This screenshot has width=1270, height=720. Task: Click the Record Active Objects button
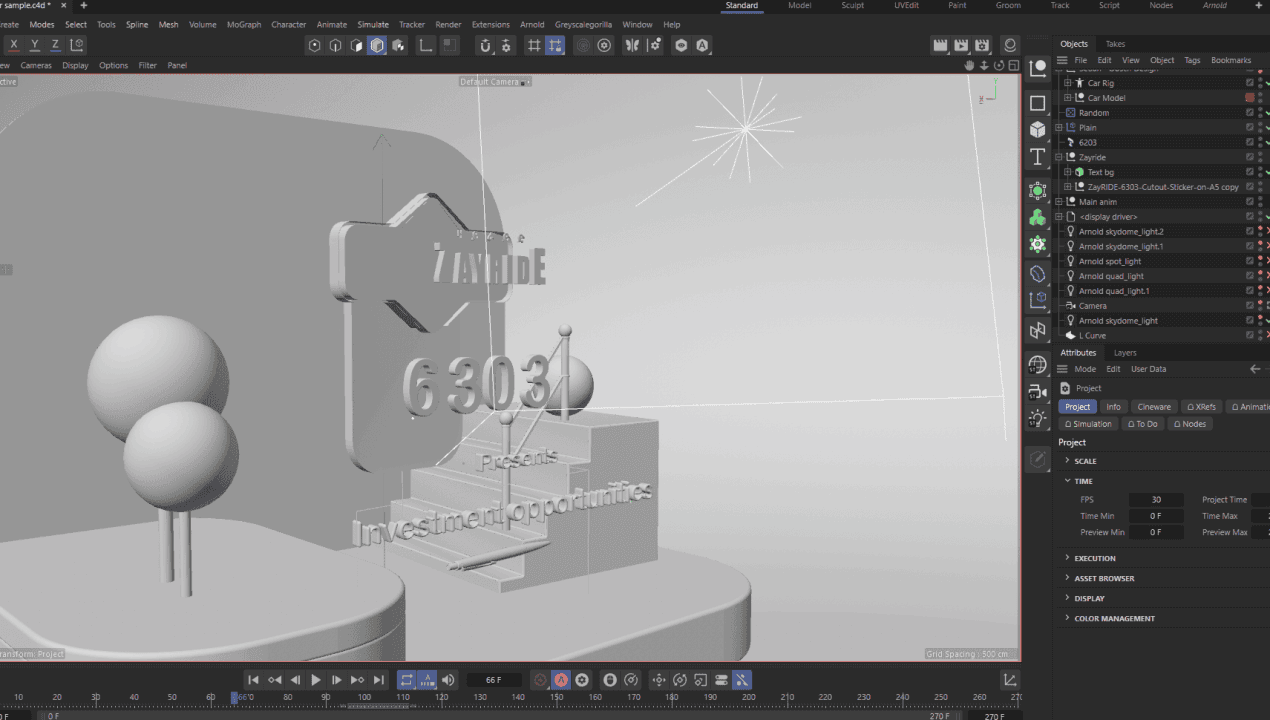click(541, 680)
